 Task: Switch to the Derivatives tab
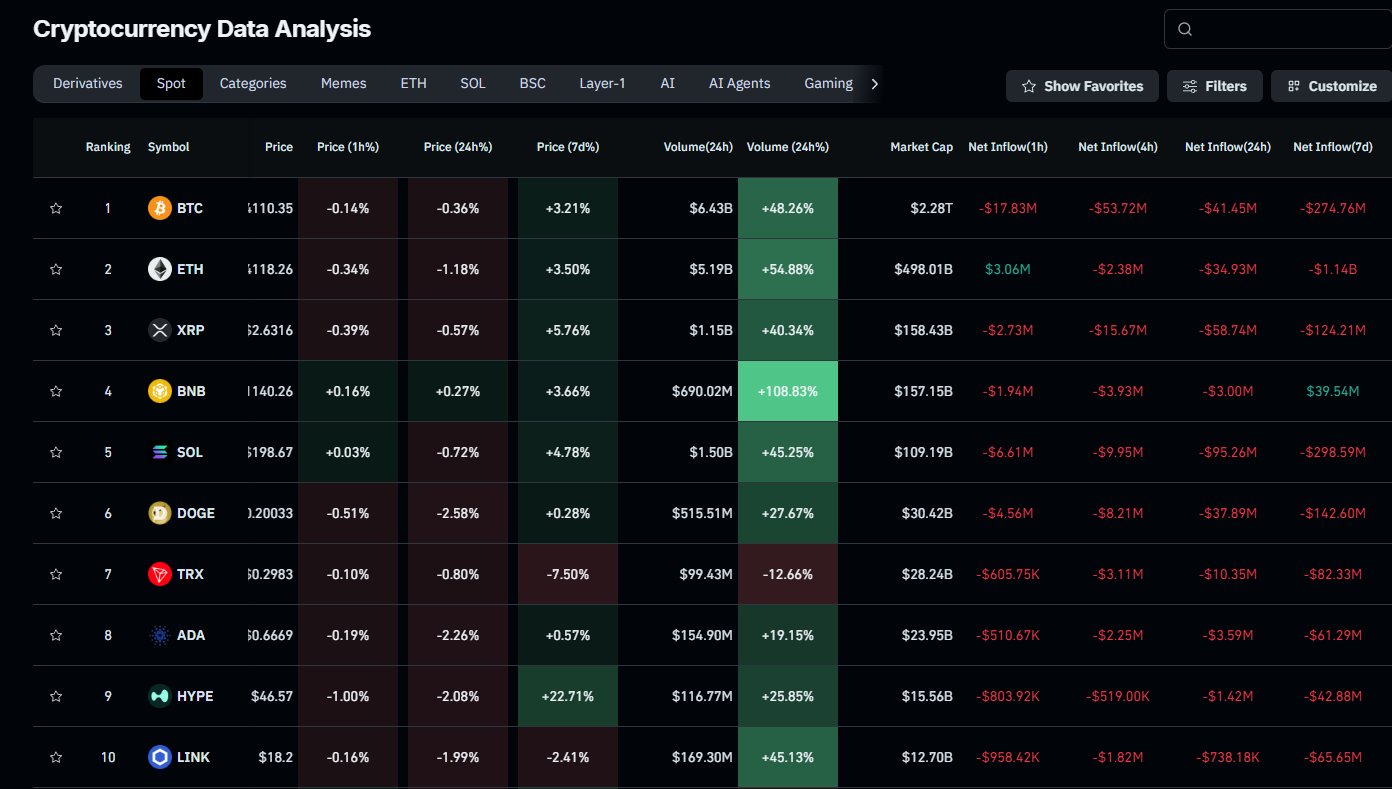pyautogui.click(x=88, y=84)
